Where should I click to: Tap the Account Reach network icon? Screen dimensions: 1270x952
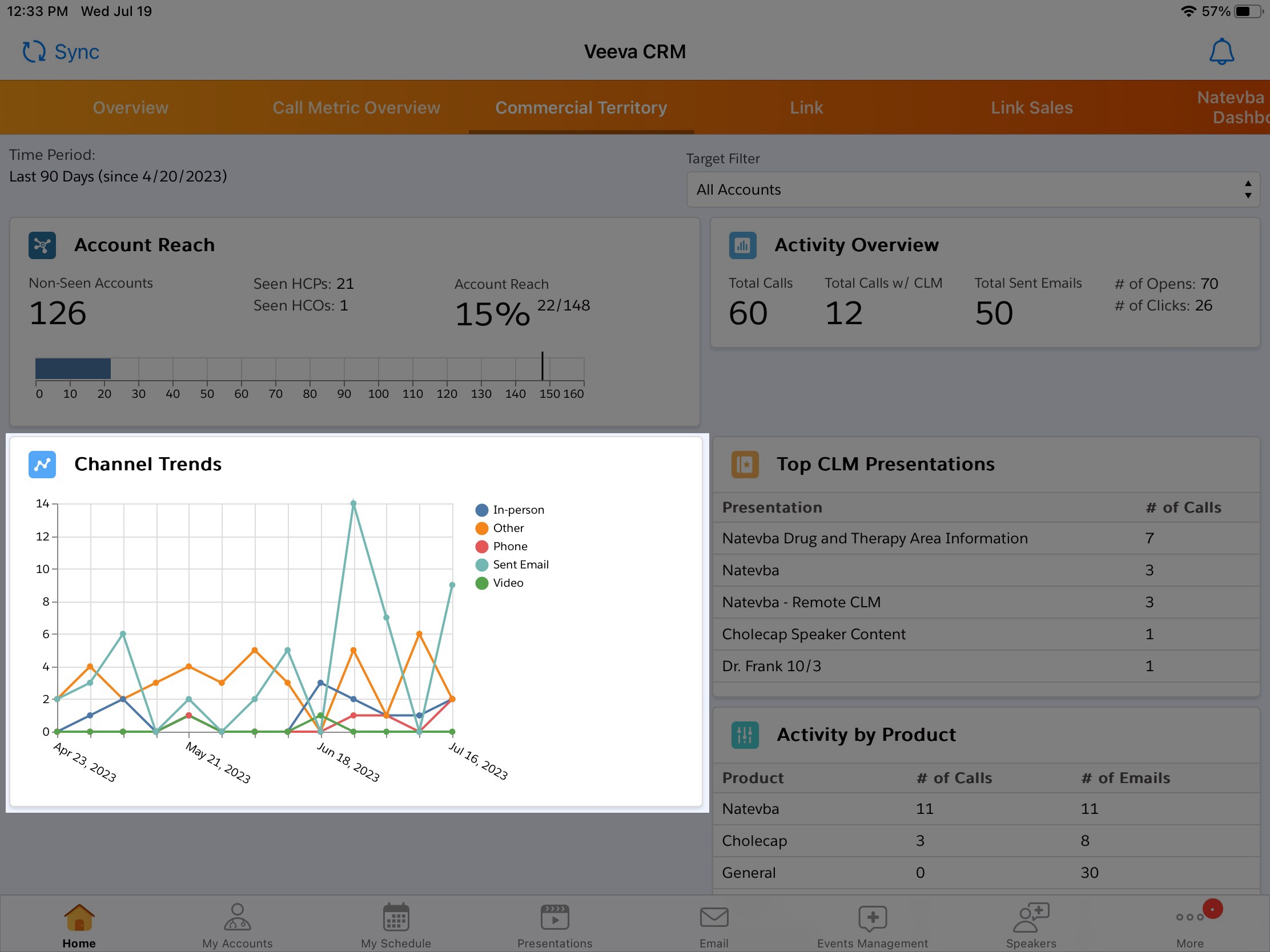tap(42, 245)
